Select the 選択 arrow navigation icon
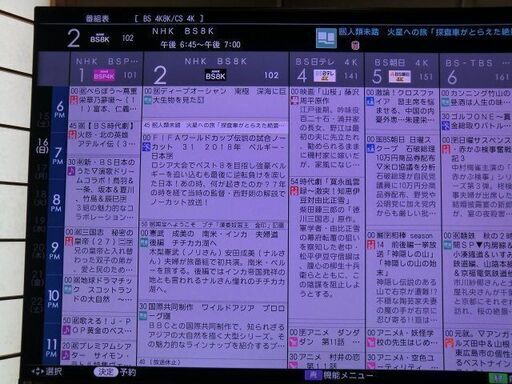Screen dimensions: 512x384 click(37, 371)
